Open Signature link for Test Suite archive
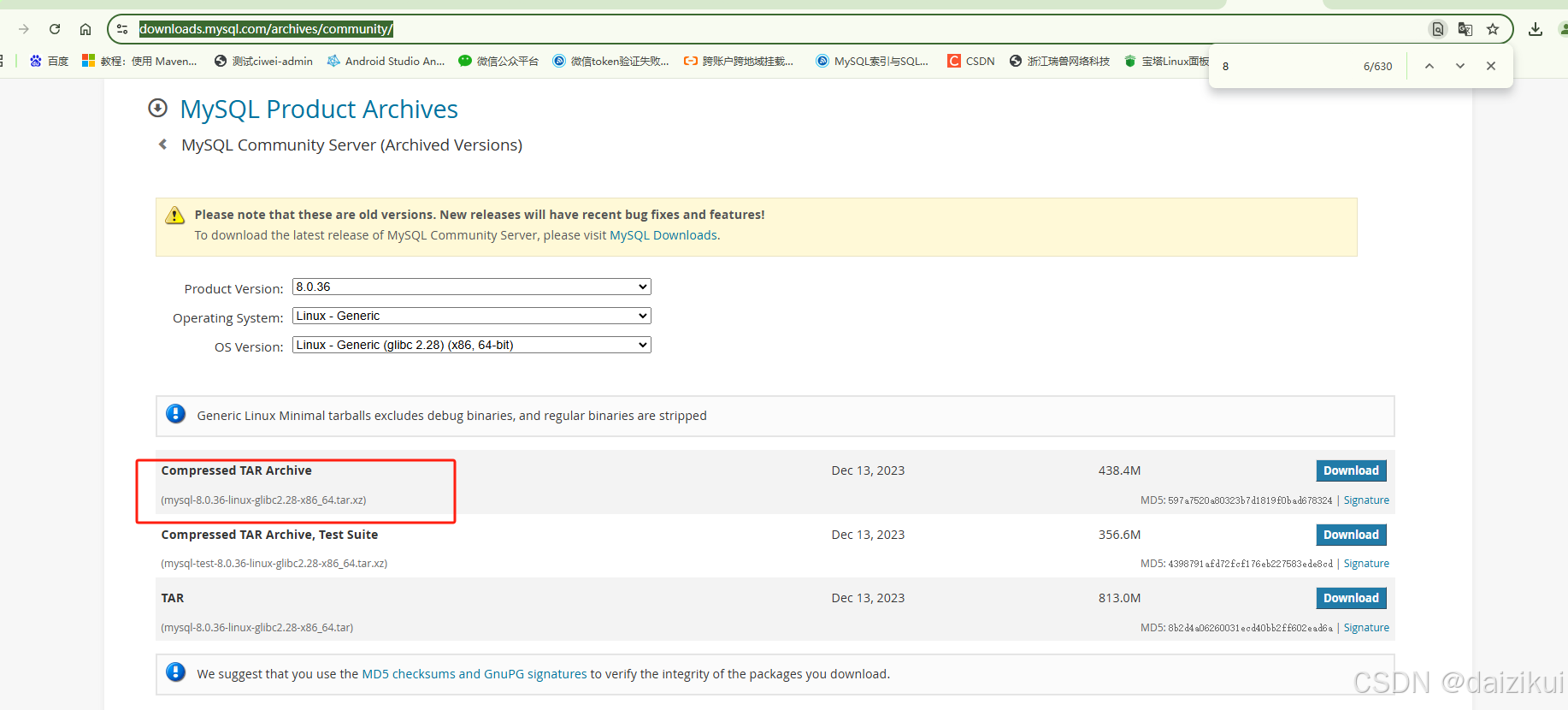The image size is (1568, 710). point(1366,564)
